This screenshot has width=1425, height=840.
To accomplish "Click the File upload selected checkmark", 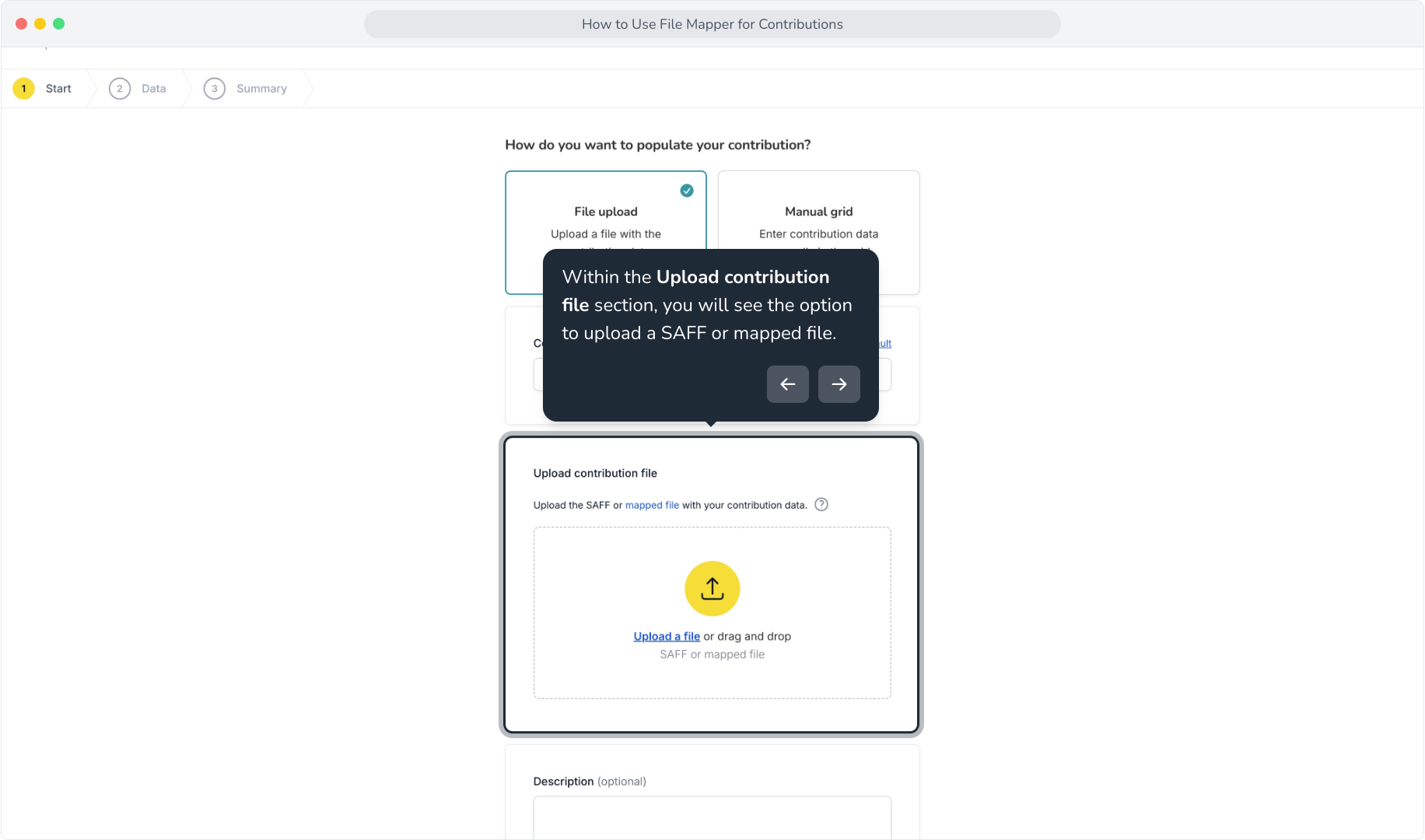I will 687,191.
